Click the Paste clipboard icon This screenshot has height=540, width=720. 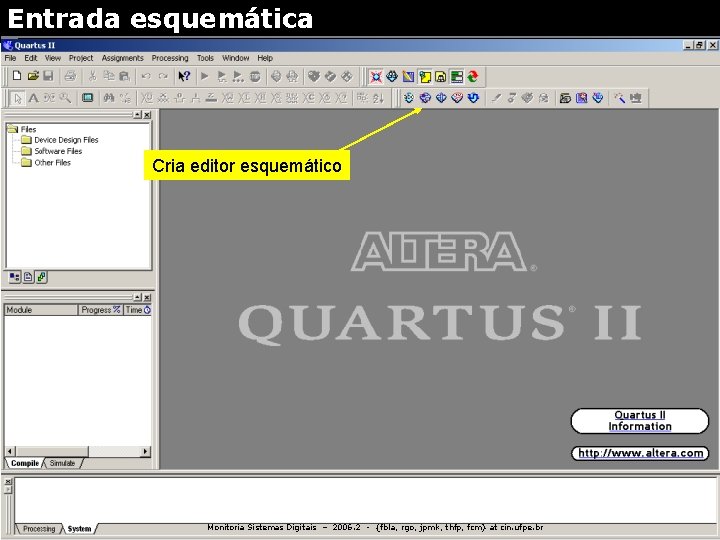click(x=124, y=76)
